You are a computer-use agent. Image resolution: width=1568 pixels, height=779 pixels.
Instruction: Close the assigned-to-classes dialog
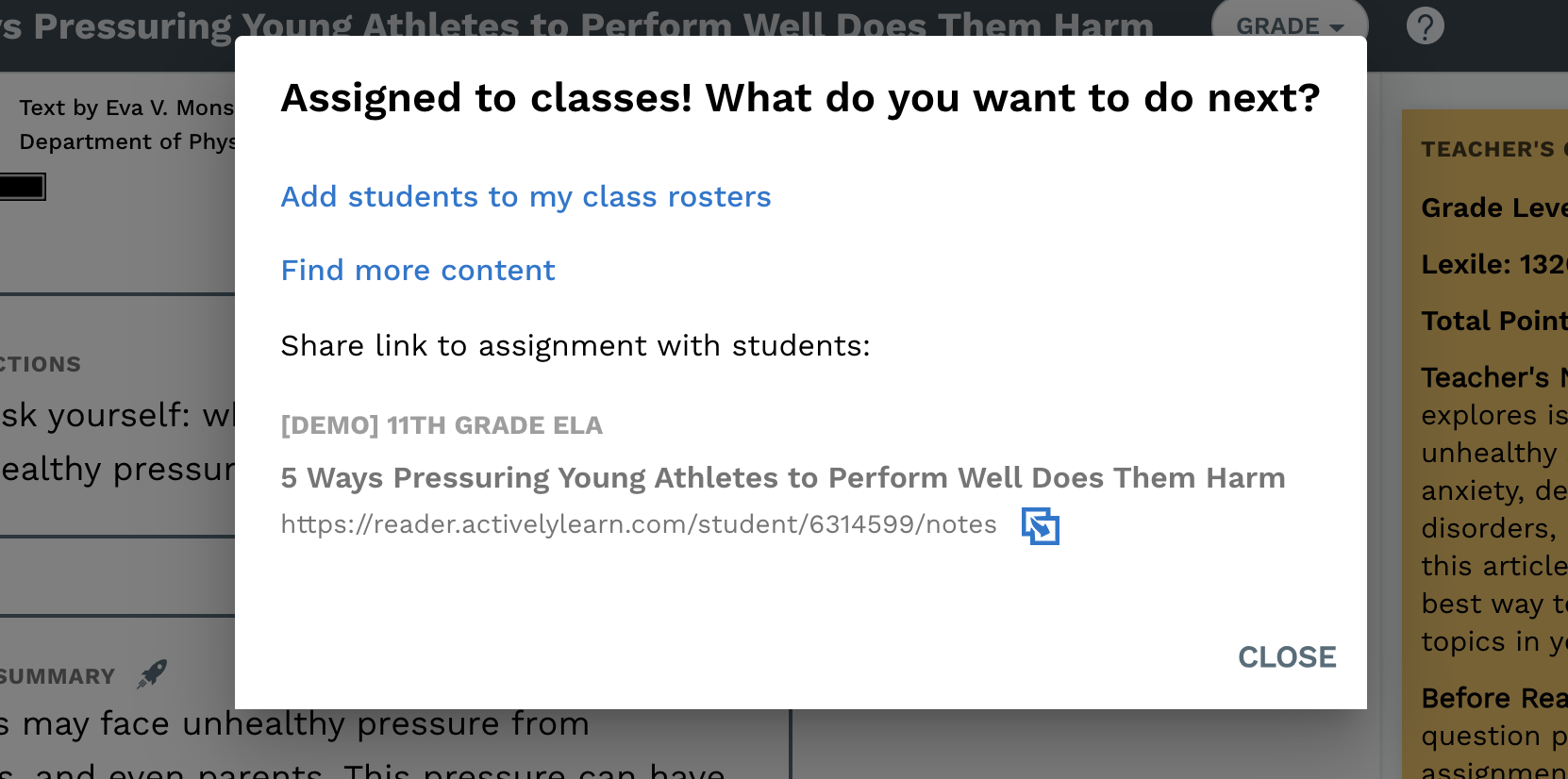tap(1287, 656)
